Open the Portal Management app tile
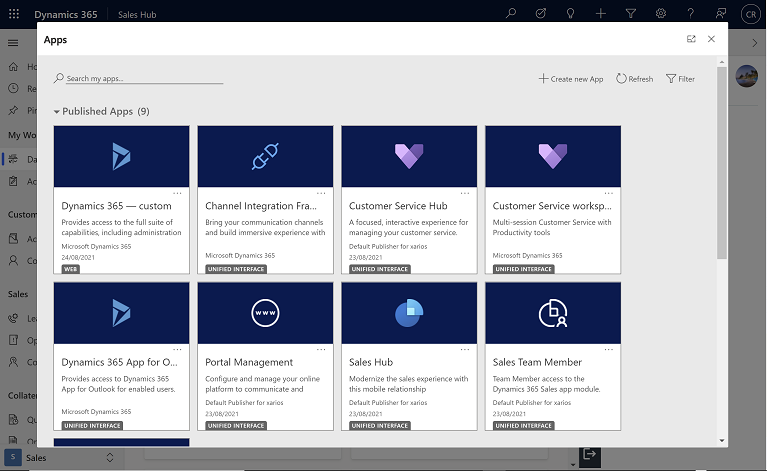Screen dimensions: 767x471 click(265, 355)
